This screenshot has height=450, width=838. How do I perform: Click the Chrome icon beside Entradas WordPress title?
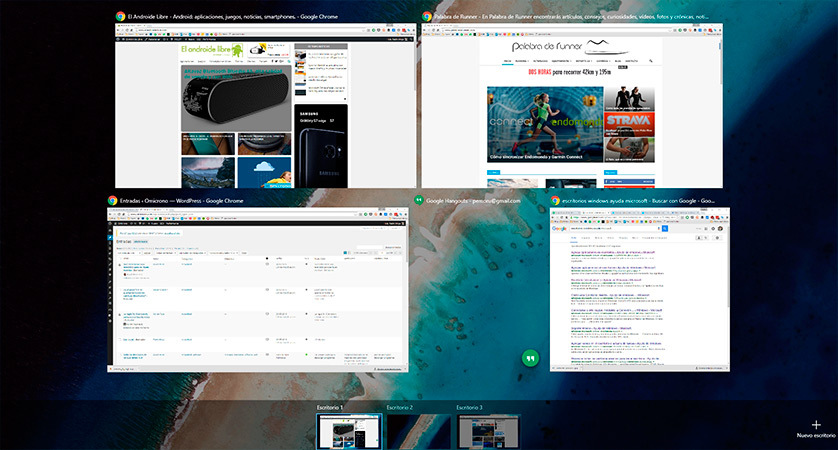[x=113, y=200]
